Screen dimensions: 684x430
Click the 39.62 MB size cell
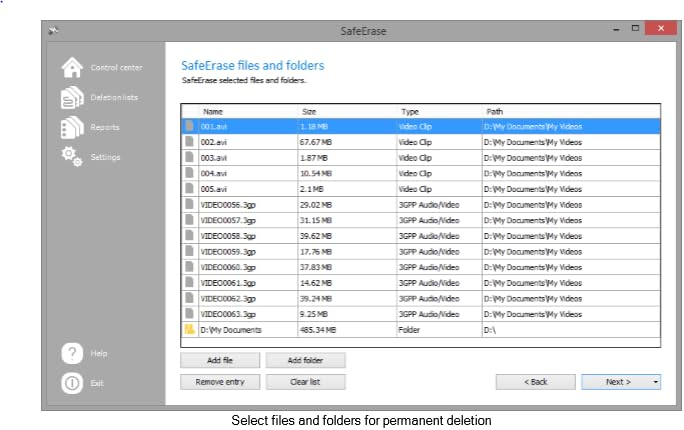click(316, 236)
